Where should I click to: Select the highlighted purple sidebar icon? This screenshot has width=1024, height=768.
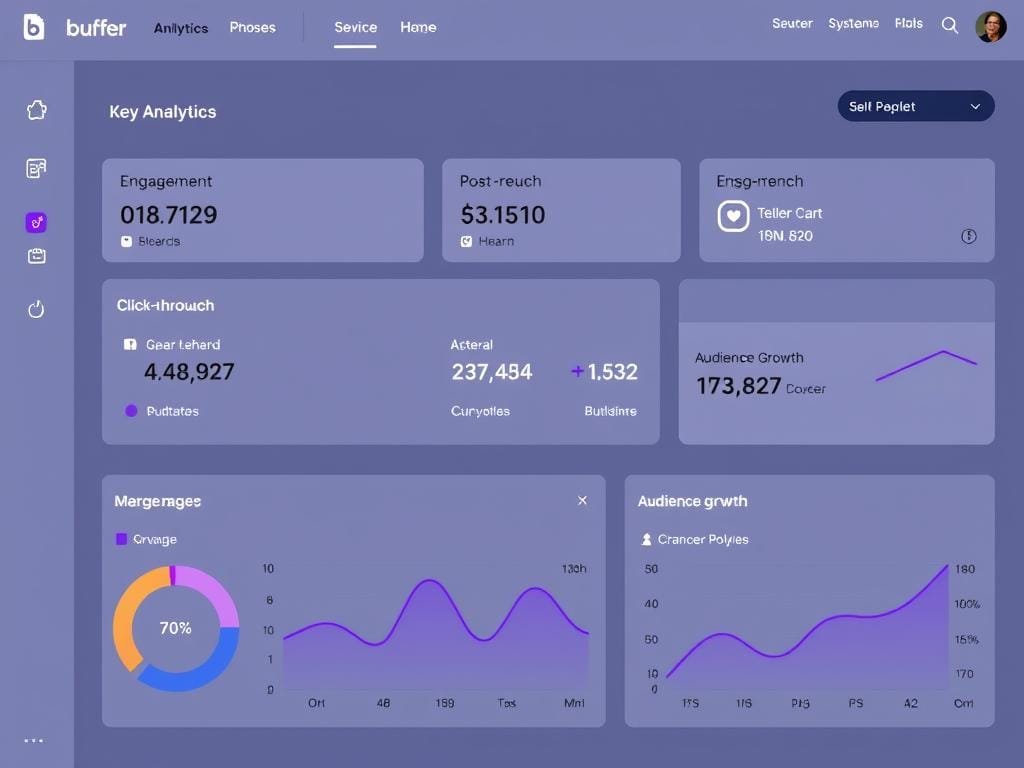tap(36, 223)
